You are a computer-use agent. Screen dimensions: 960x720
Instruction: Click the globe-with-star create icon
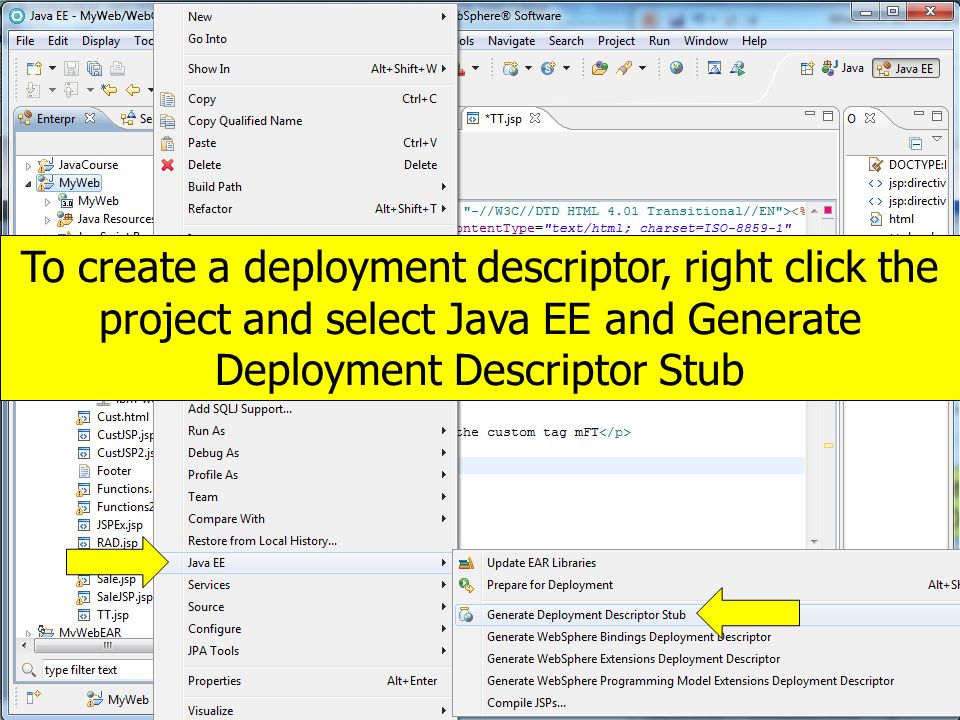pyautogui.click(x=510, y=68)
